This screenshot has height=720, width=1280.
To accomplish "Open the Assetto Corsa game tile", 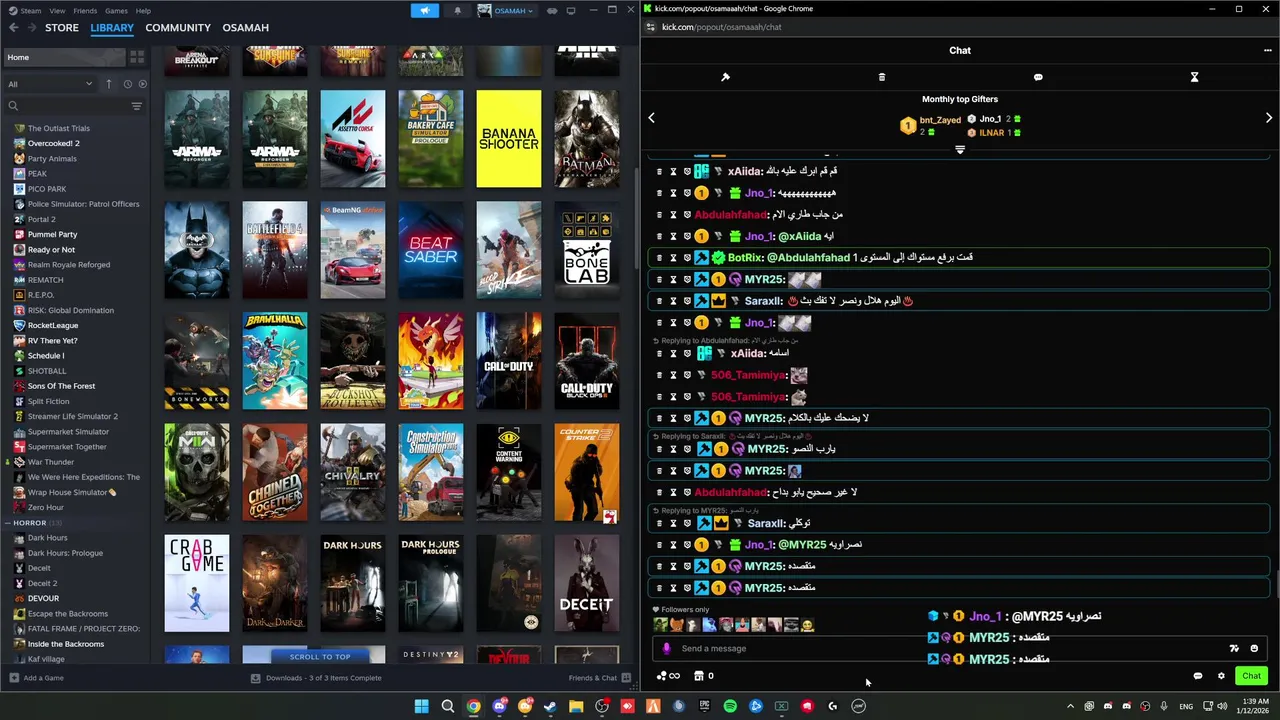I will coord(352,139).
